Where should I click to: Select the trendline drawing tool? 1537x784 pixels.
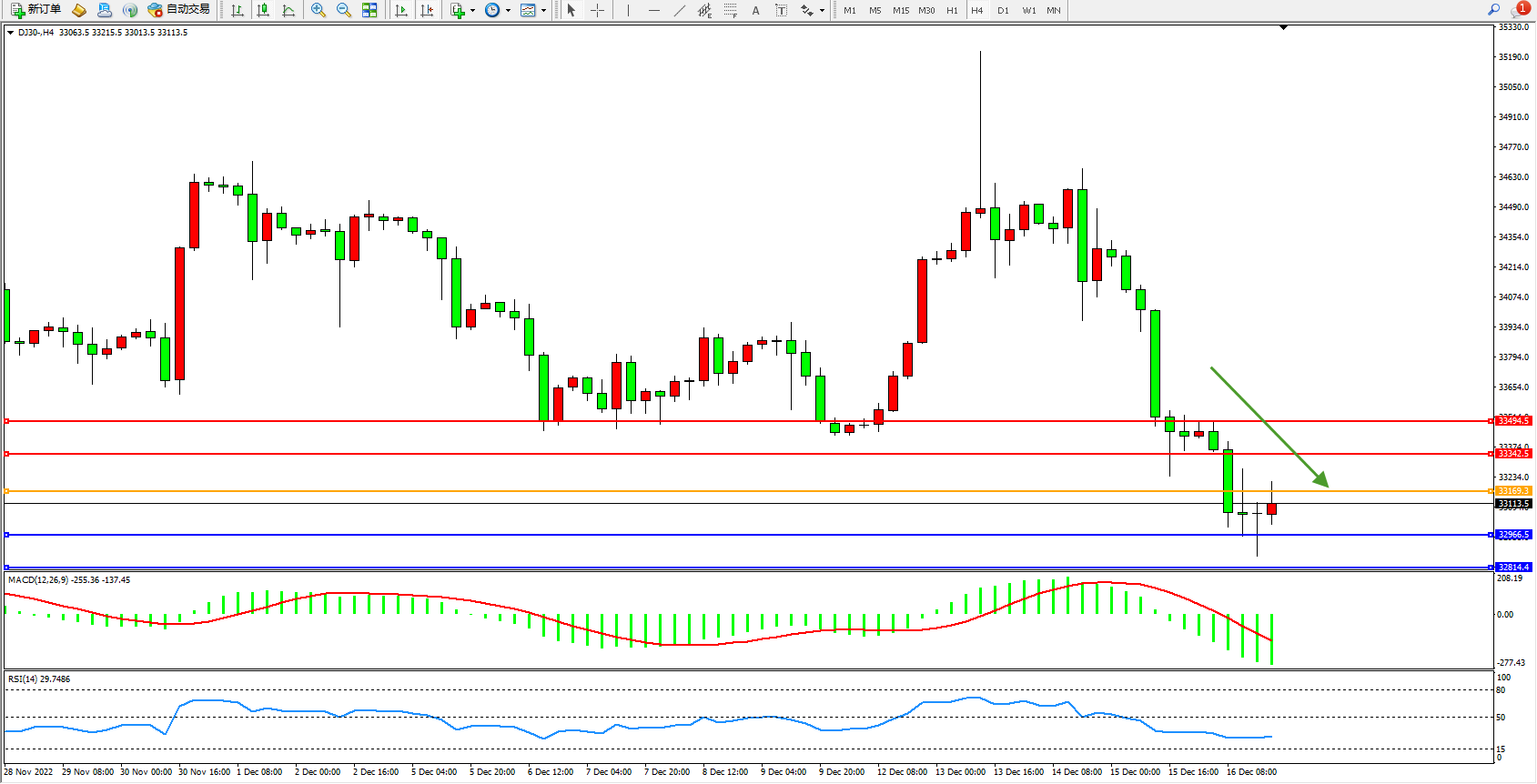click(680, 10)
